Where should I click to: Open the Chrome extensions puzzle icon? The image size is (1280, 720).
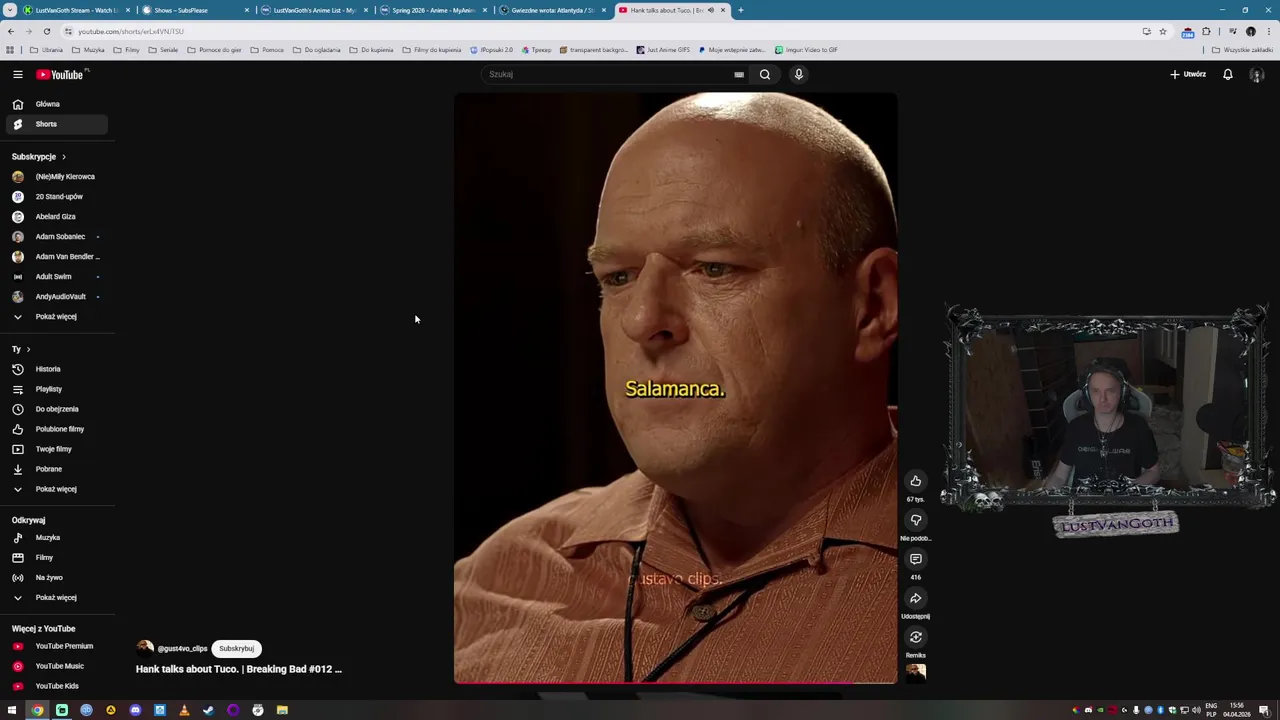coord(1206,31)
